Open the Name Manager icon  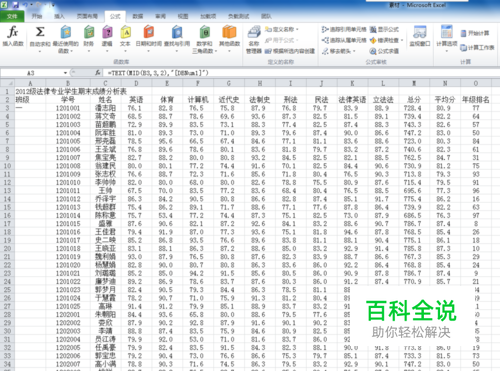point(254,32)
